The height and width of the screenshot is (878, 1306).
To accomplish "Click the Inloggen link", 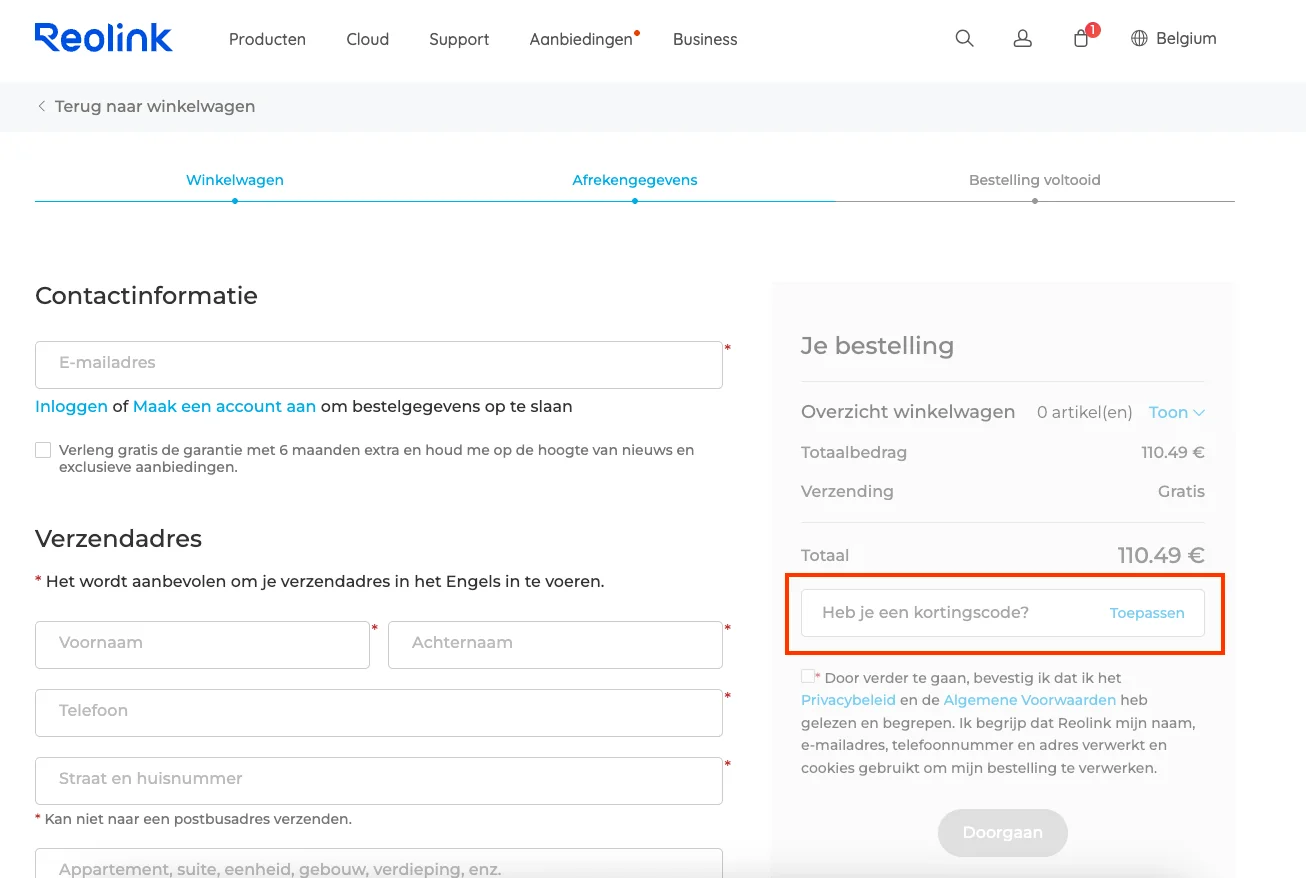I will point(70,406).
